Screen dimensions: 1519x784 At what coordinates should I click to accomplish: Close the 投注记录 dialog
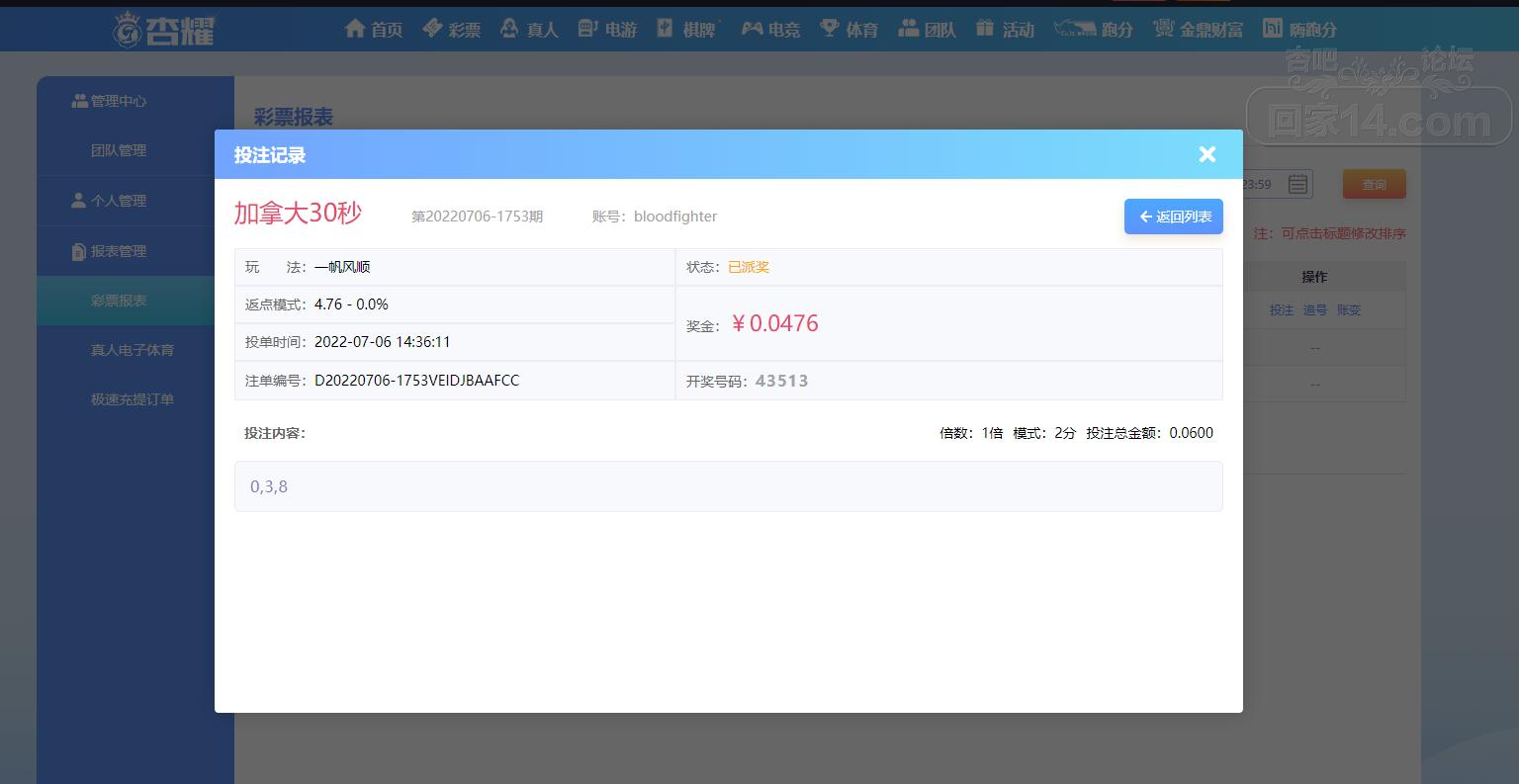coord(1206,154)
